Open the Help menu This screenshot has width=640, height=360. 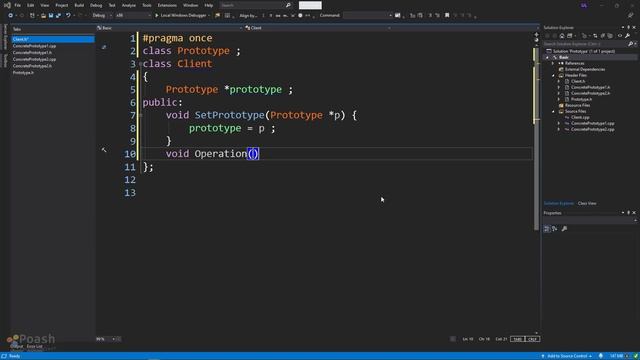209,5
